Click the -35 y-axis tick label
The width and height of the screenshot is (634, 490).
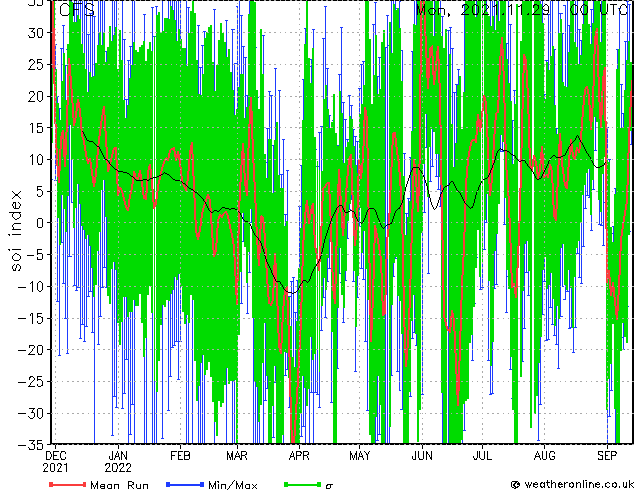point(31,445)
